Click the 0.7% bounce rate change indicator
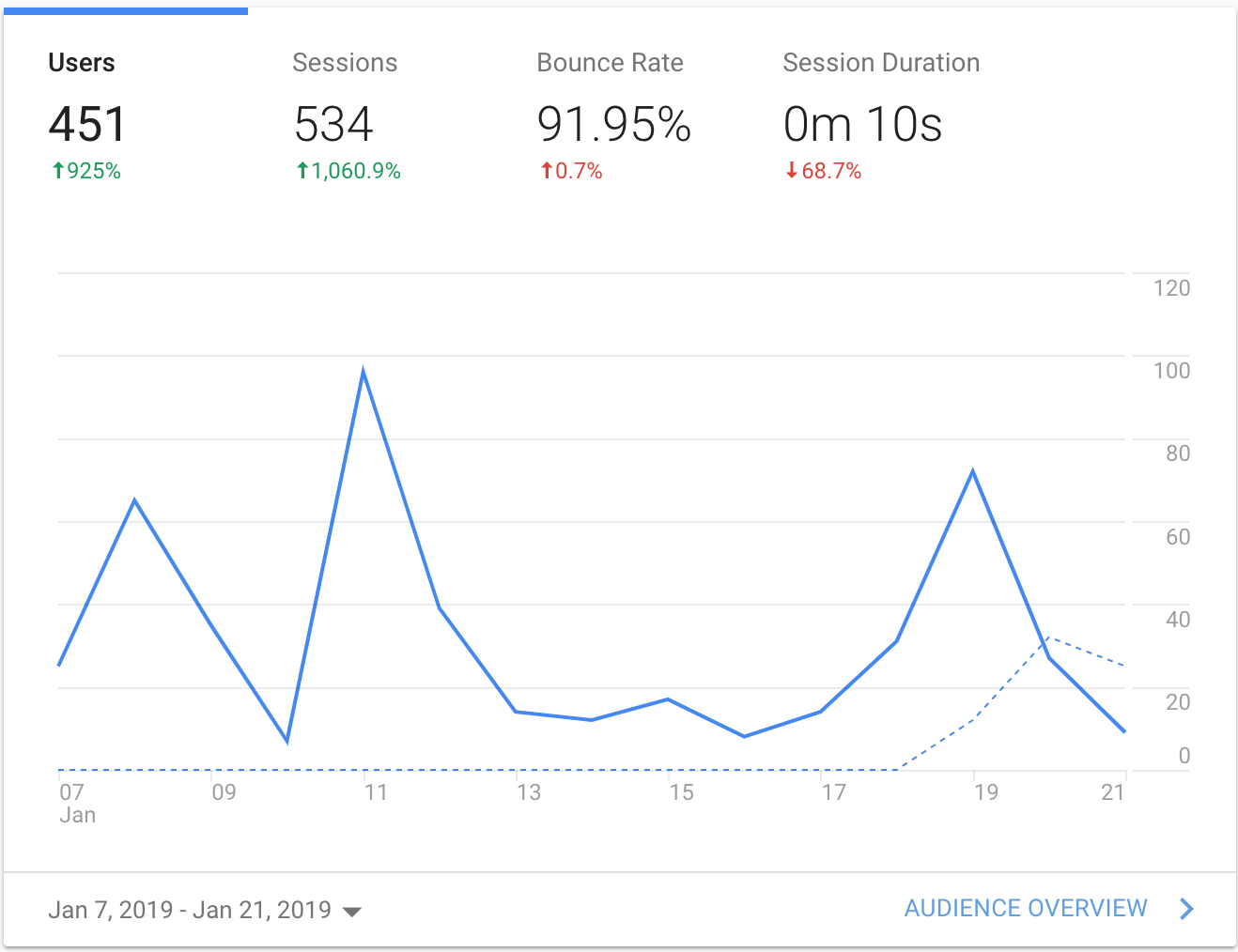Viewport: 1238px width, 952px height. tap(571, 171)
